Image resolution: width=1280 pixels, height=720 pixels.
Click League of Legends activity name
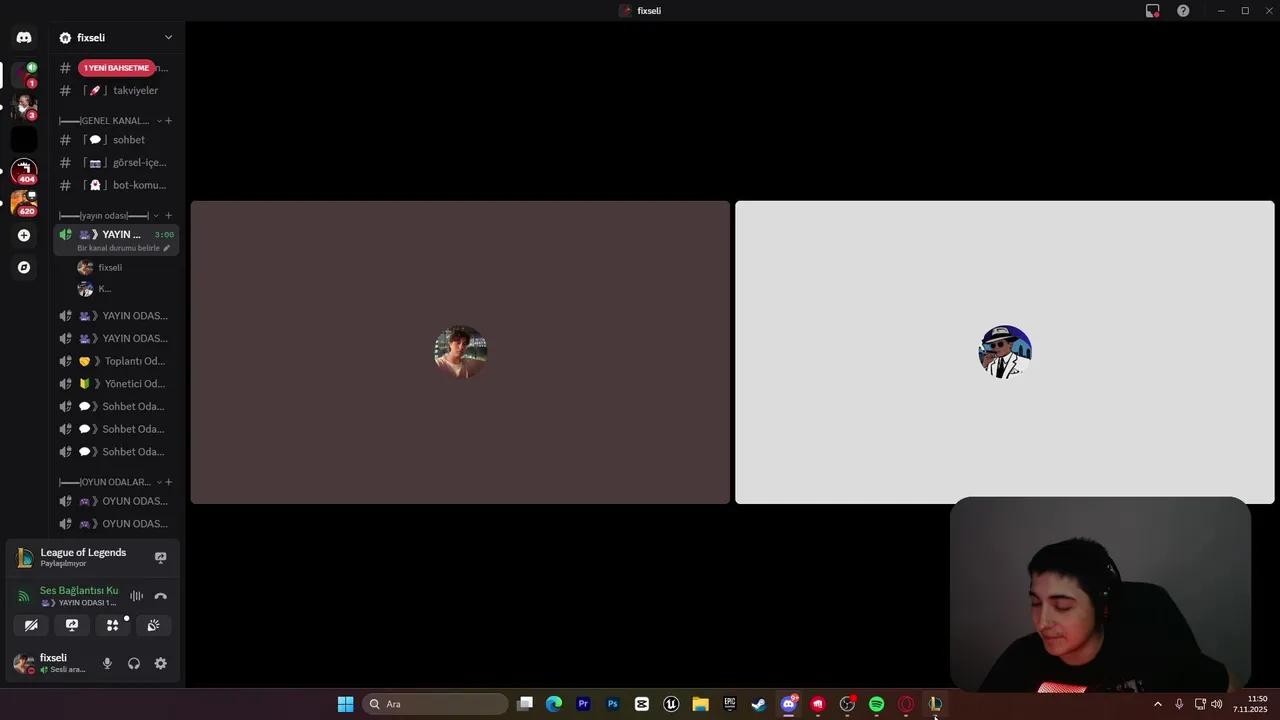click(x=83, y=552)
